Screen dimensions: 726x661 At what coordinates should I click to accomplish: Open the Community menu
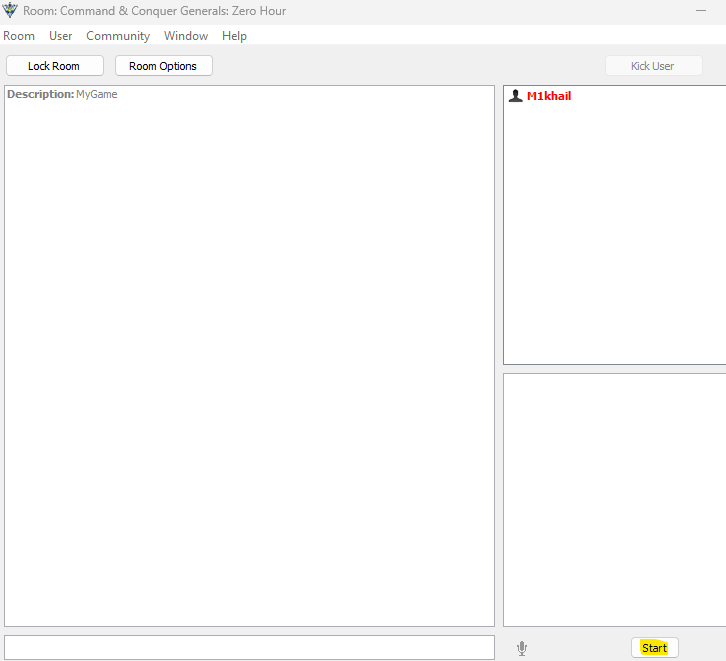[118, 36]
